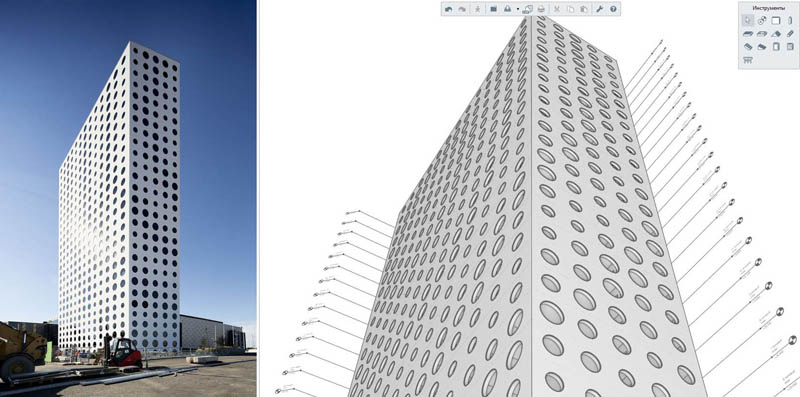Choose the window rectangle tool in Инструменты
The height and width of the screenshot is (397, 800).
click(776, 20)
